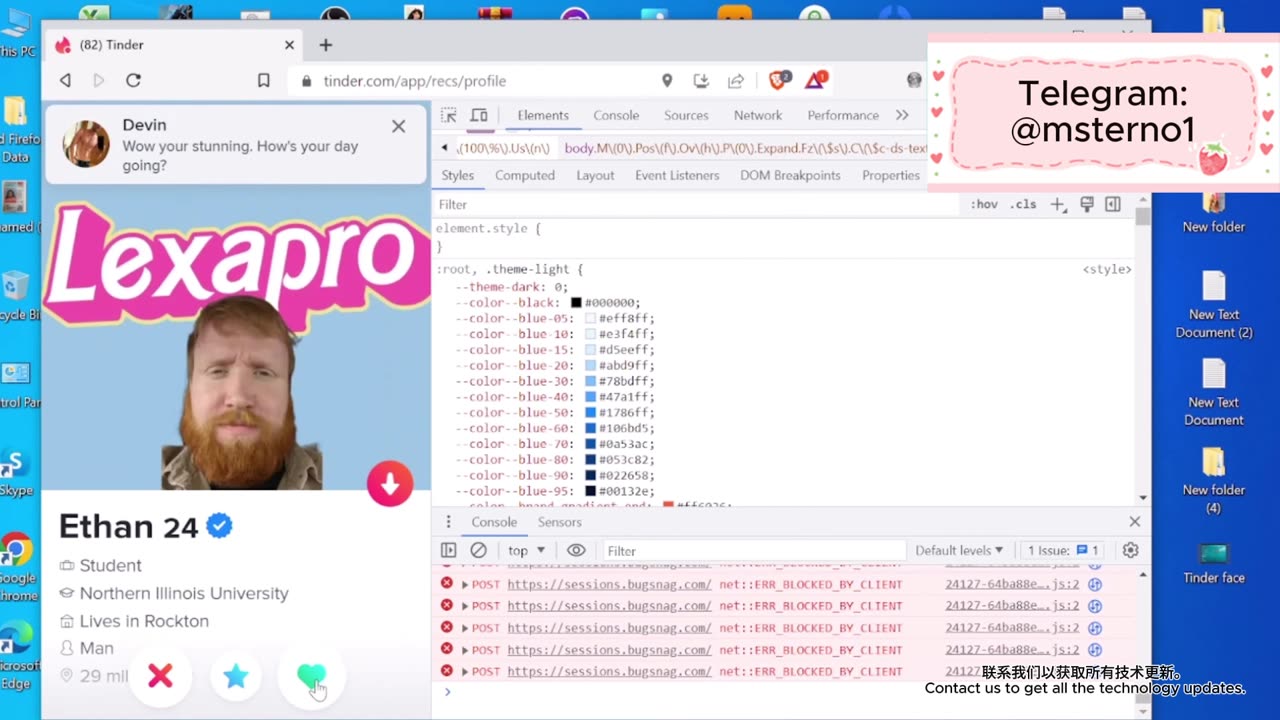1280x720 pixels.
Task: Bookmark this page with the bookmark icon
Action: [x=264, y=80]
